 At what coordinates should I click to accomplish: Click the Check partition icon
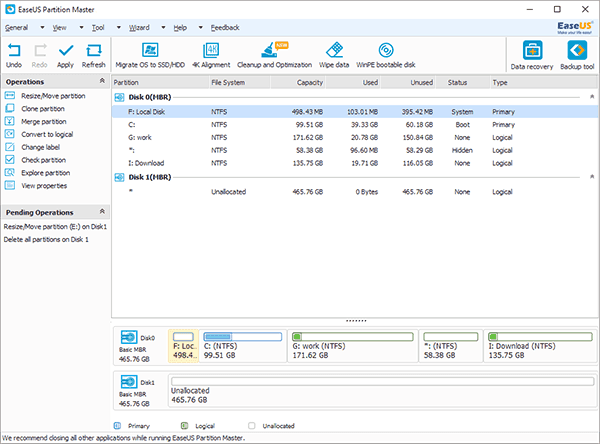click(10, 160)
